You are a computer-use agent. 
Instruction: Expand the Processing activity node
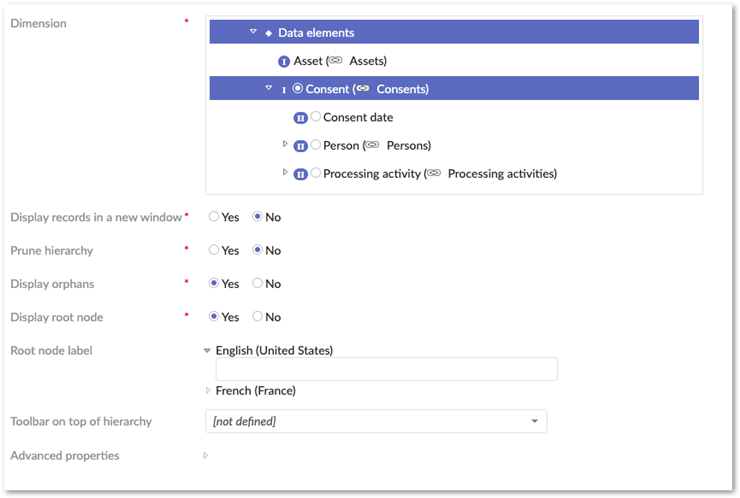click(286, 173)
